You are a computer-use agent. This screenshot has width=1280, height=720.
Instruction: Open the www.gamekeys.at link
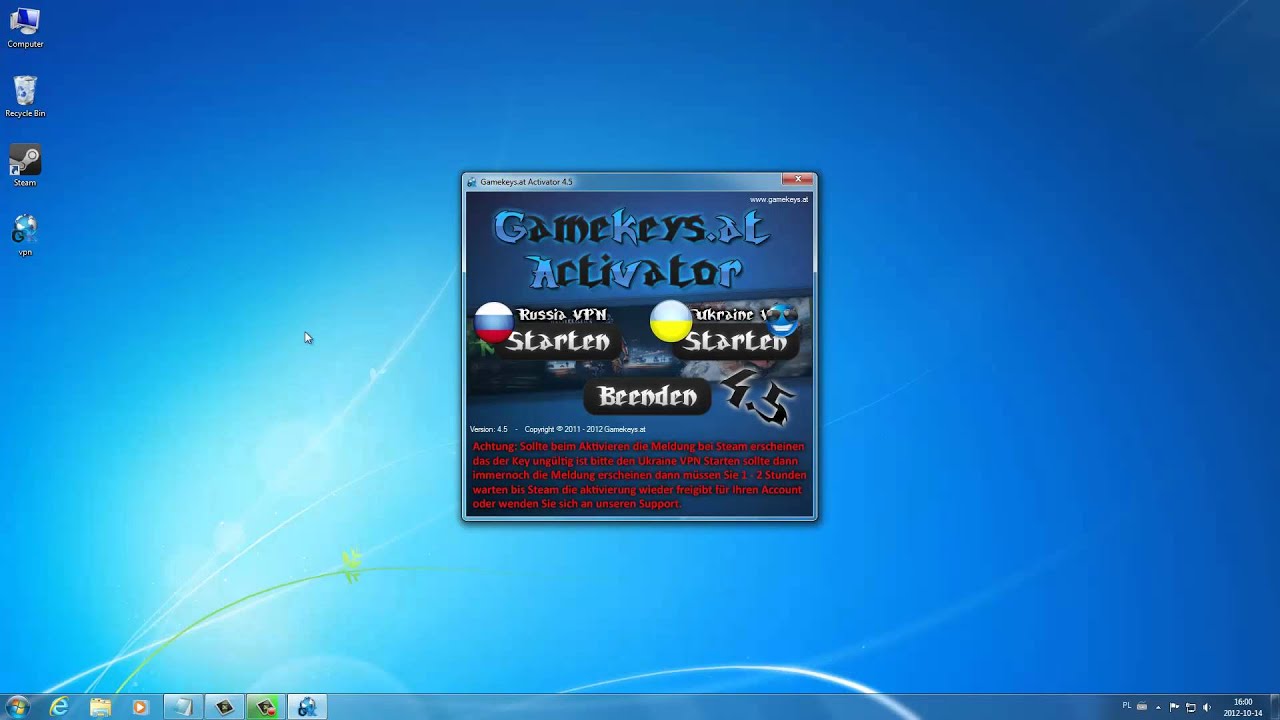pyautogui.click(x=779, y=199)
